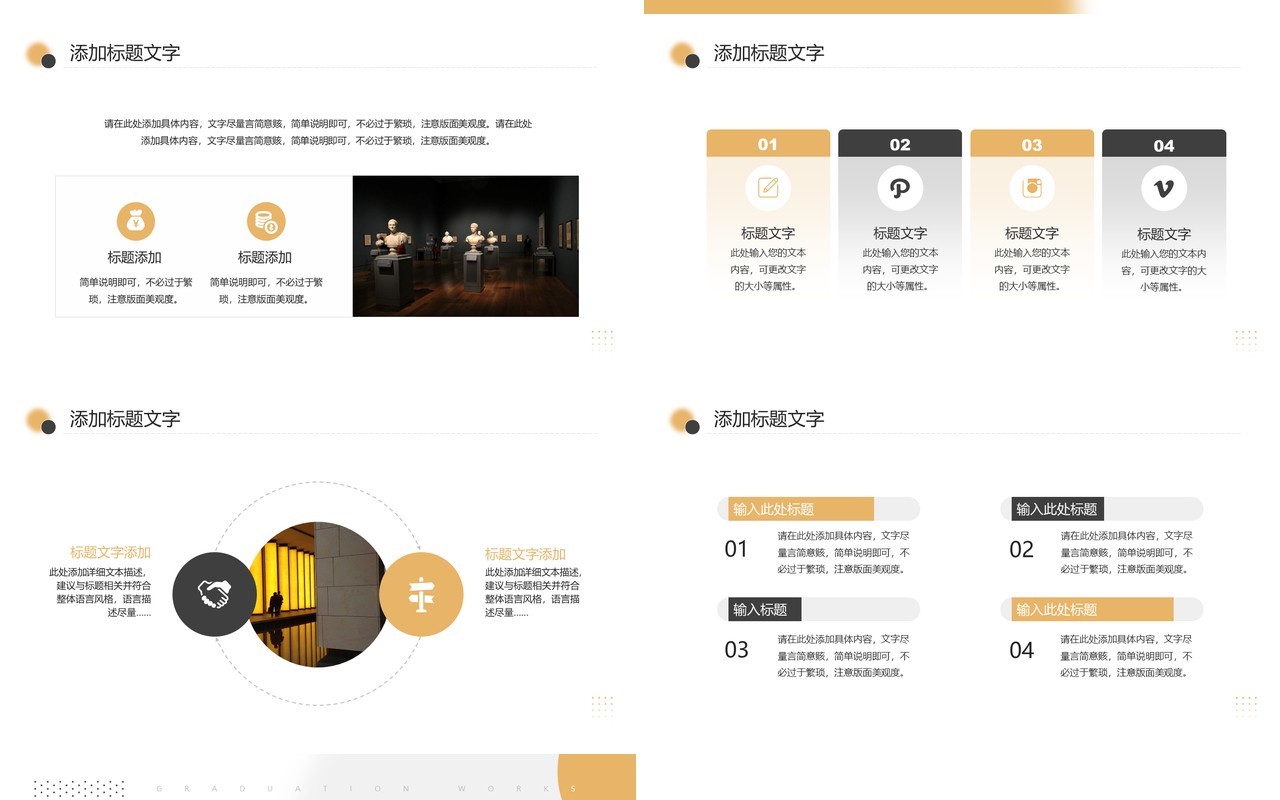Click 标题文字 under the Instagram icon

click(1032, 233)
